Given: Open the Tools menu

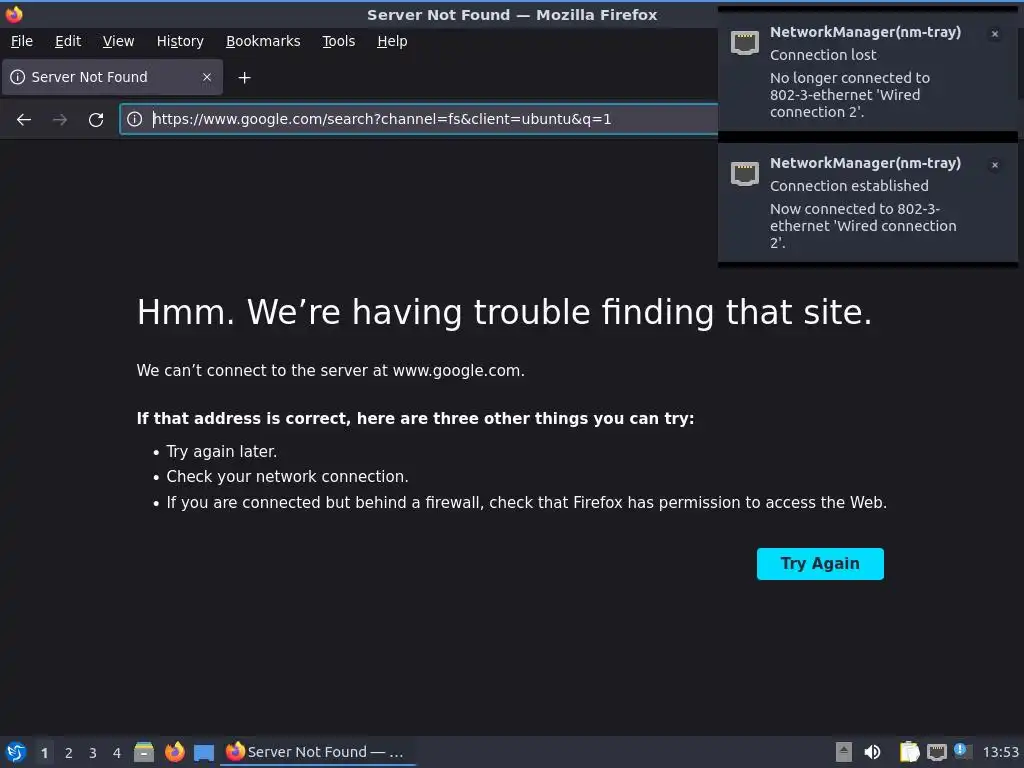Looking at the screenshot, I should click(x=338, y=41).
